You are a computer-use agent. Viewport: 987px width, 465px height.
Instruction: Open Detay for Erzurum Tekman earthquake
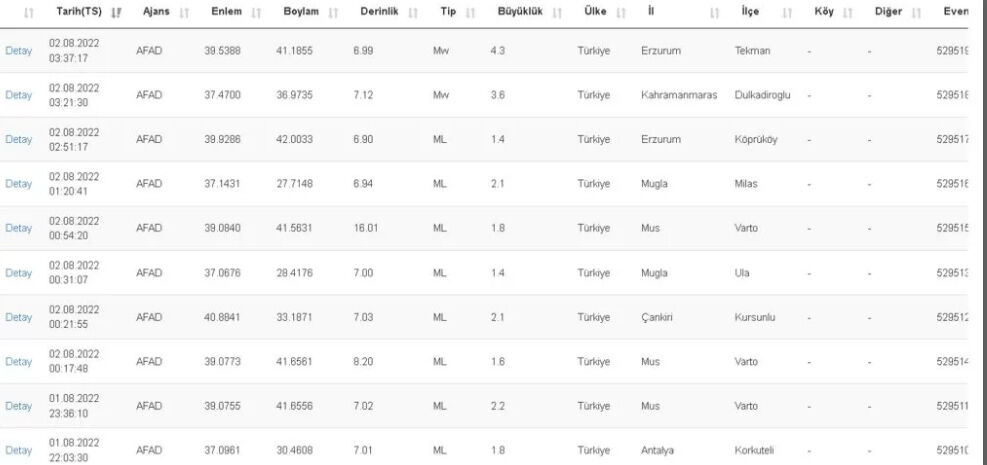pos(18,51)
